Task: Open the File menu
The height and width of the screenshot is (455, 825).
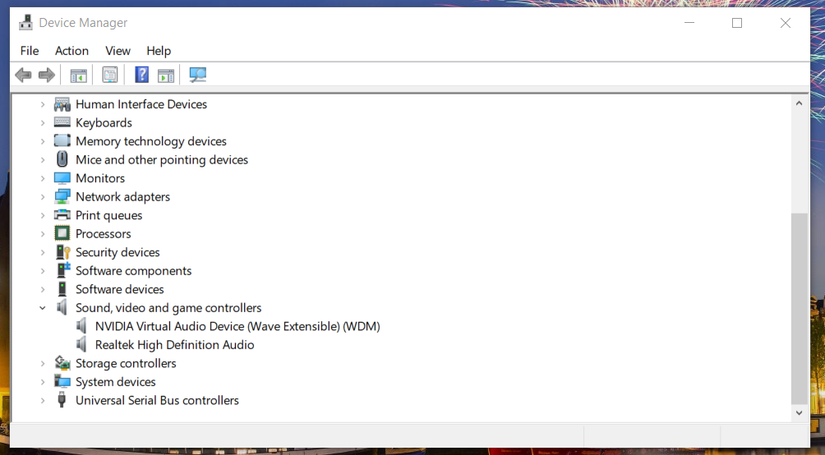Action: coord(29,51)
